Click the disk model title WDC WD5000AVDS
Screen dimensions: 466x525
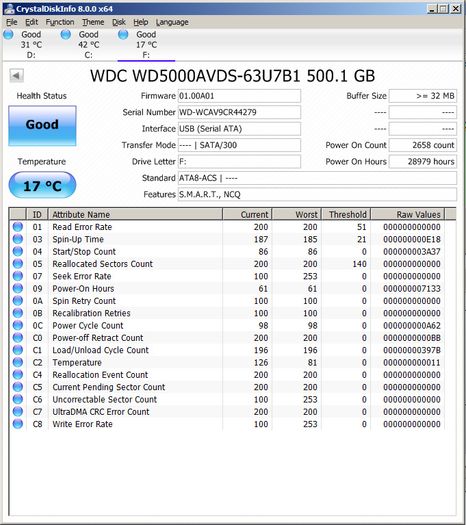tap(232, 76)
